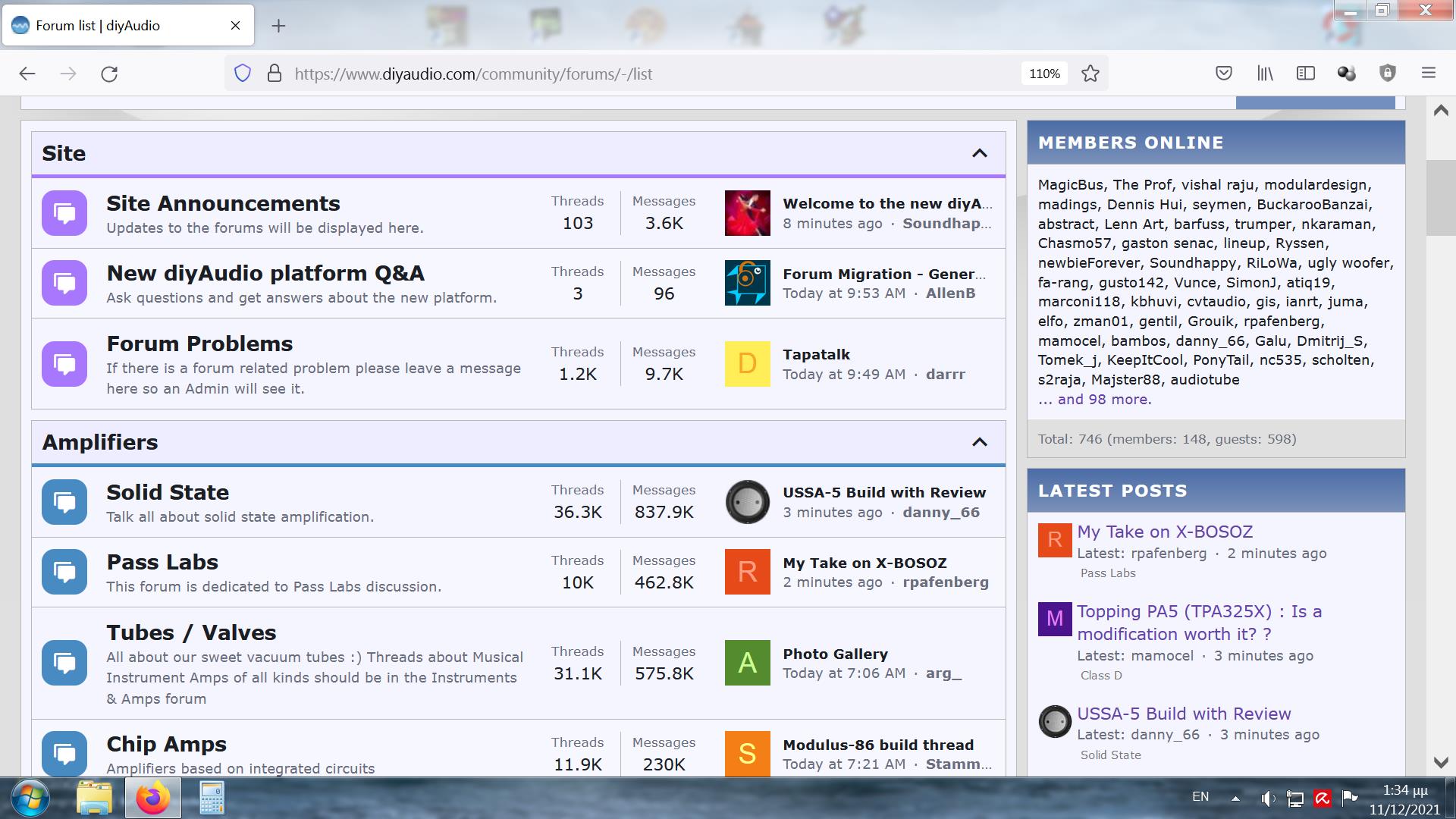1456x819 pixels.
Task: Click the danny_66 avatar in Latest Posts
Action: coord(1055,722)
